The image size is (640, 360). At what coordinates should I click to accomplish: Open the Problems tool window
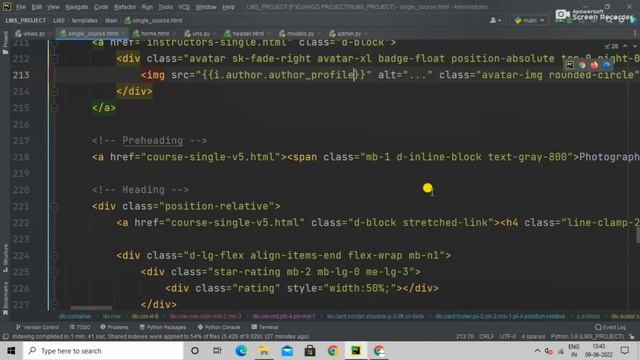(x=114, y=327)
